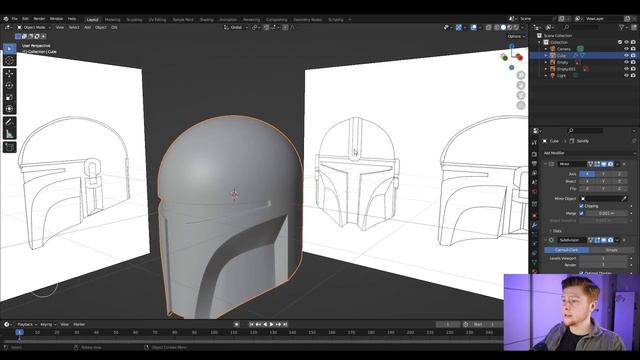Viewport: 640px width, 360px height.
Task: Click the Mirror Object eyedropper icon
Action: (x=624, y=199)
